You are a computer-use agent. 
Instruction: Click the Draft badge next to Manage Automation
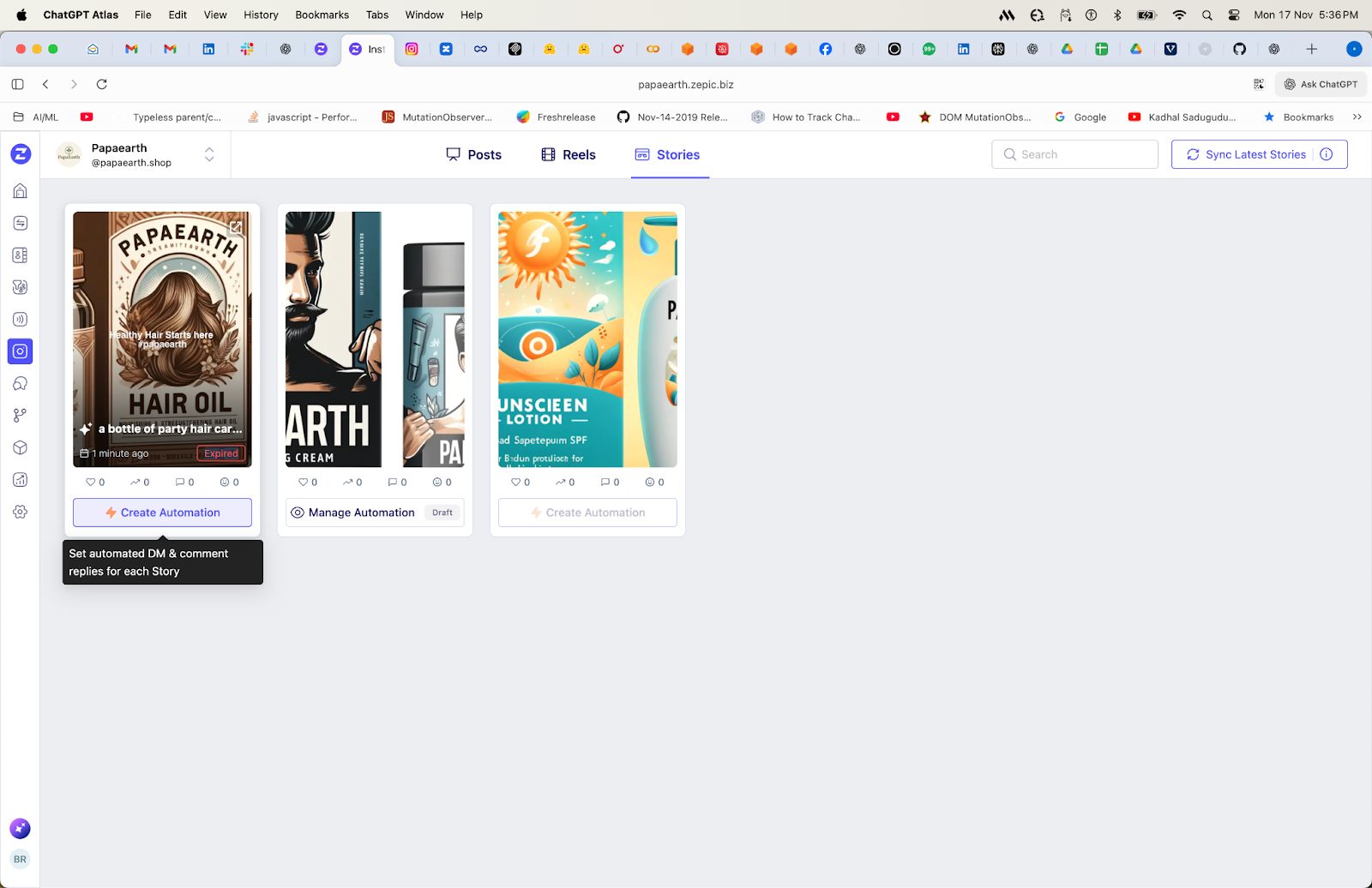442,513
